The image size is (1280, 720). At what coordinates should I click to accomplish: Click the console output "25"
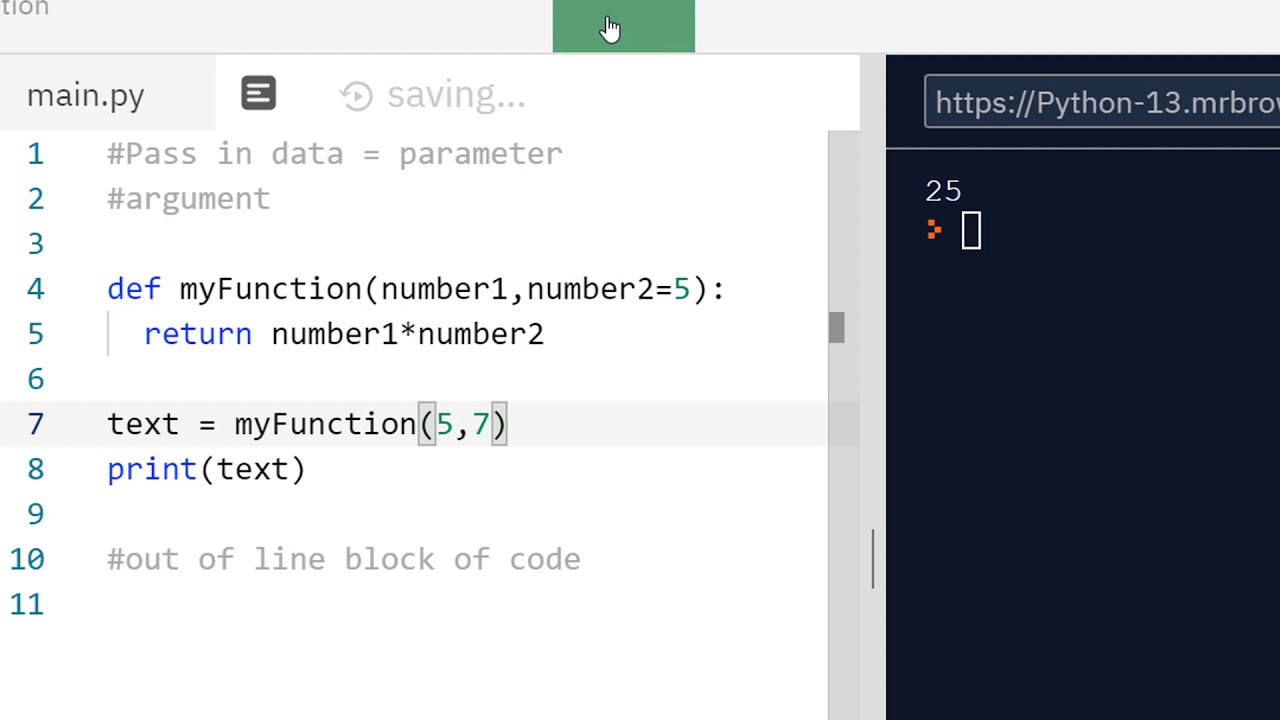[x=943, y=191]
